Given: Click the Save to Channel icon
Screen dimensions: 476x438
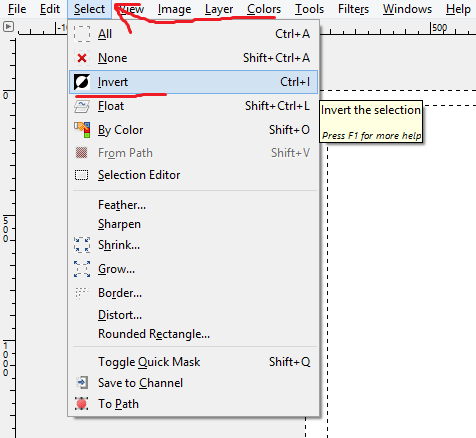Looking at the screenshot, I should (82, 383).
